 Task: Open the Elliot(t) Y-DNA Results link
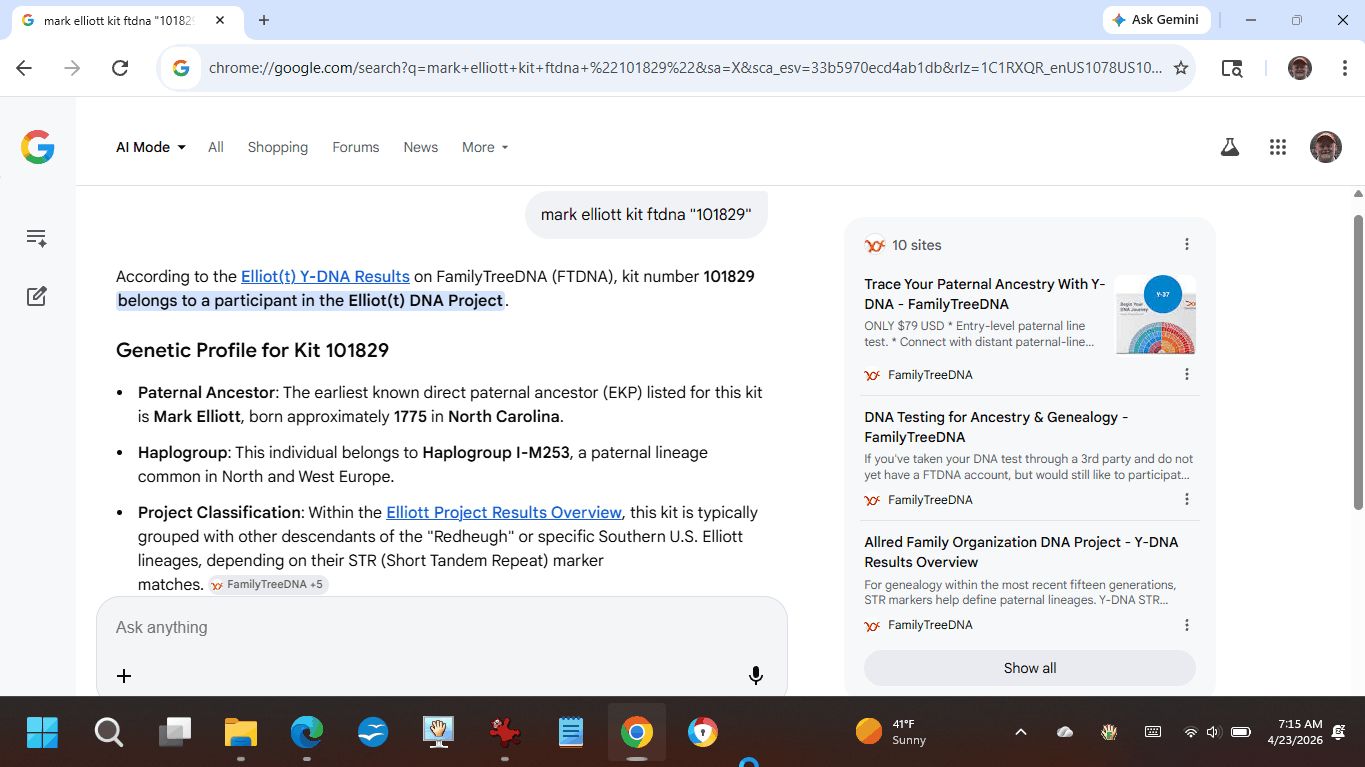tap(325, 276)
